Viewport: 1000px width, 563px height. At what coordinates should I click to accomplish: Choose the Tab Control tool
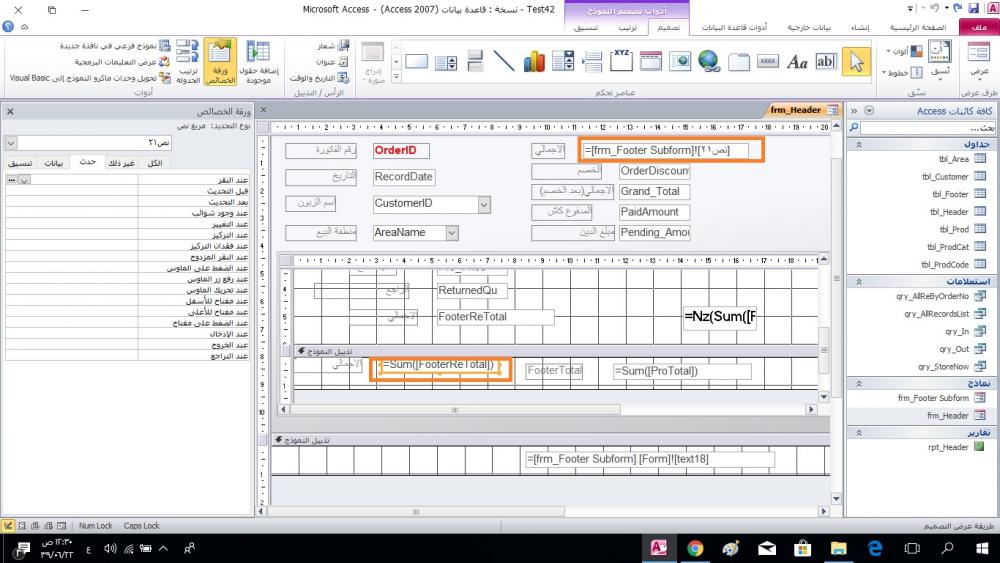pyautogui.click(x=739, y=62)
